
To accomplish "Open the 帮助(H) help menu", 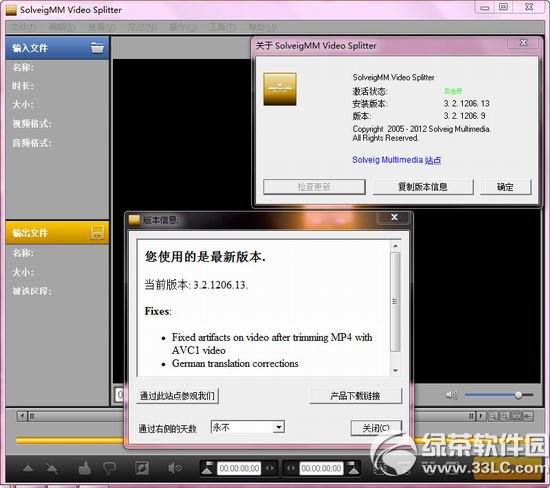I will [262, 27].
